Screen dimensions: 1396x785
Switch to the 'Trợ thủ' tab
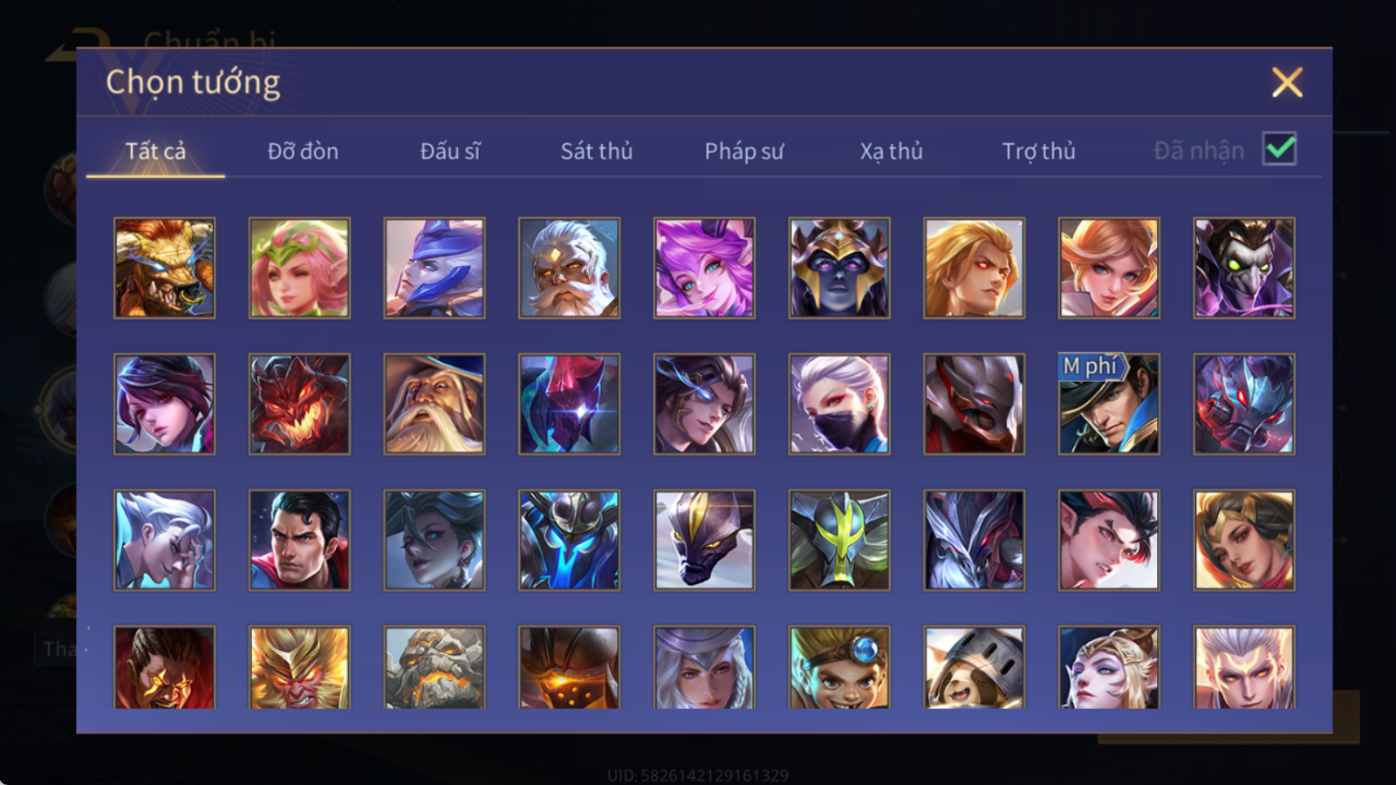tap(1038, 151)
